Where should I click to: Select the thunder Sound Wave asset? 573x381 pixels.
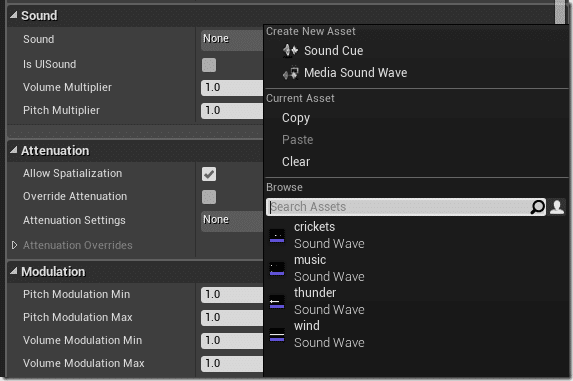tap(416, 301)
